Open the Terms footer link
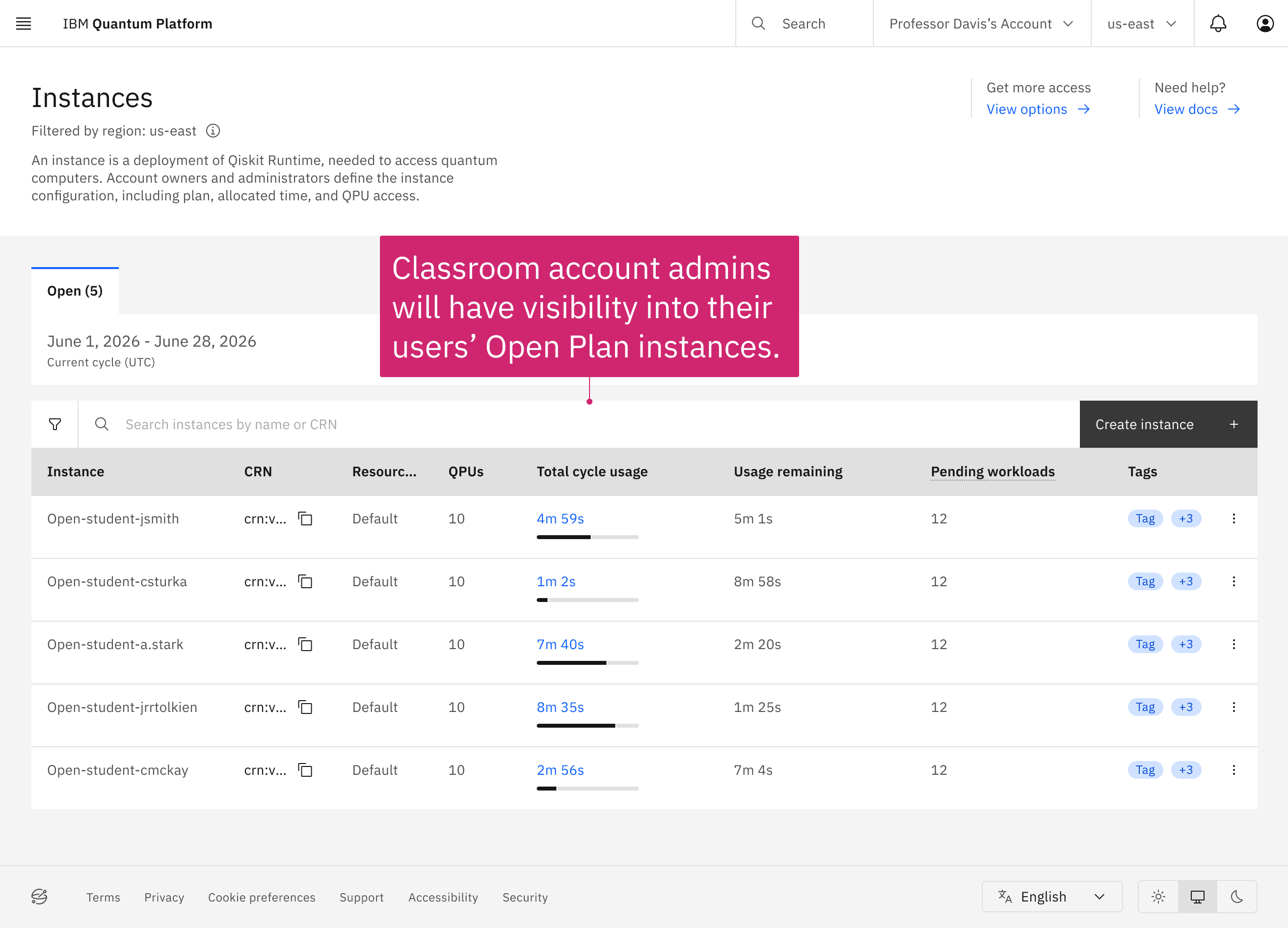This screenshot has height=928, width=1288. (103, 898)
